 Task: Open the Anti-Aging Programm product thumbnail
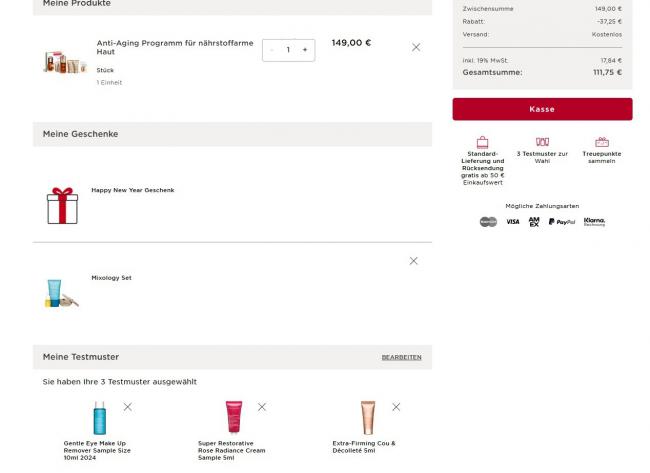click(65, 62)
